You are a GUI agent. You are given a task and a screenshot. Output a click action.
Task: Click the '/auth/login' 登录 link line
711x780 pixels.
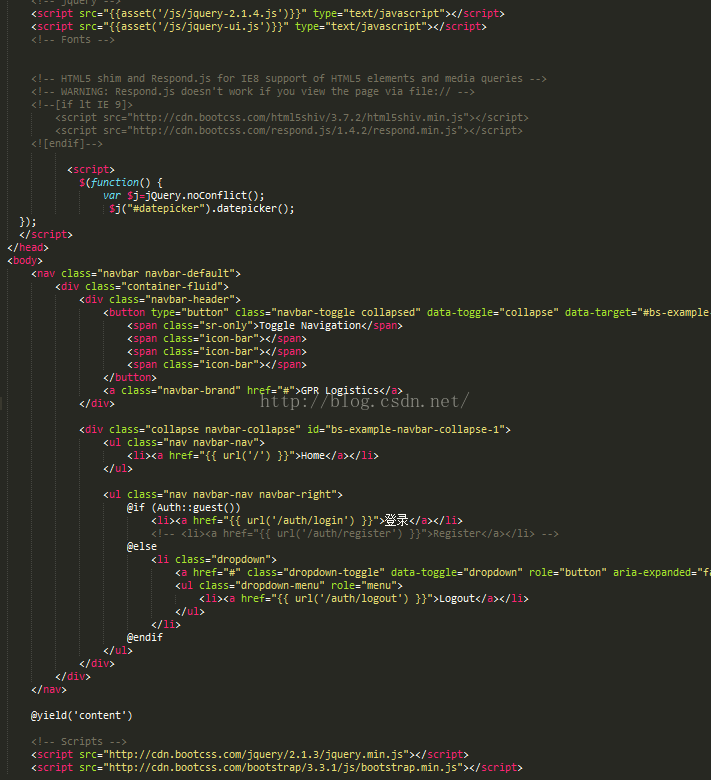click(x=307, y=520)
